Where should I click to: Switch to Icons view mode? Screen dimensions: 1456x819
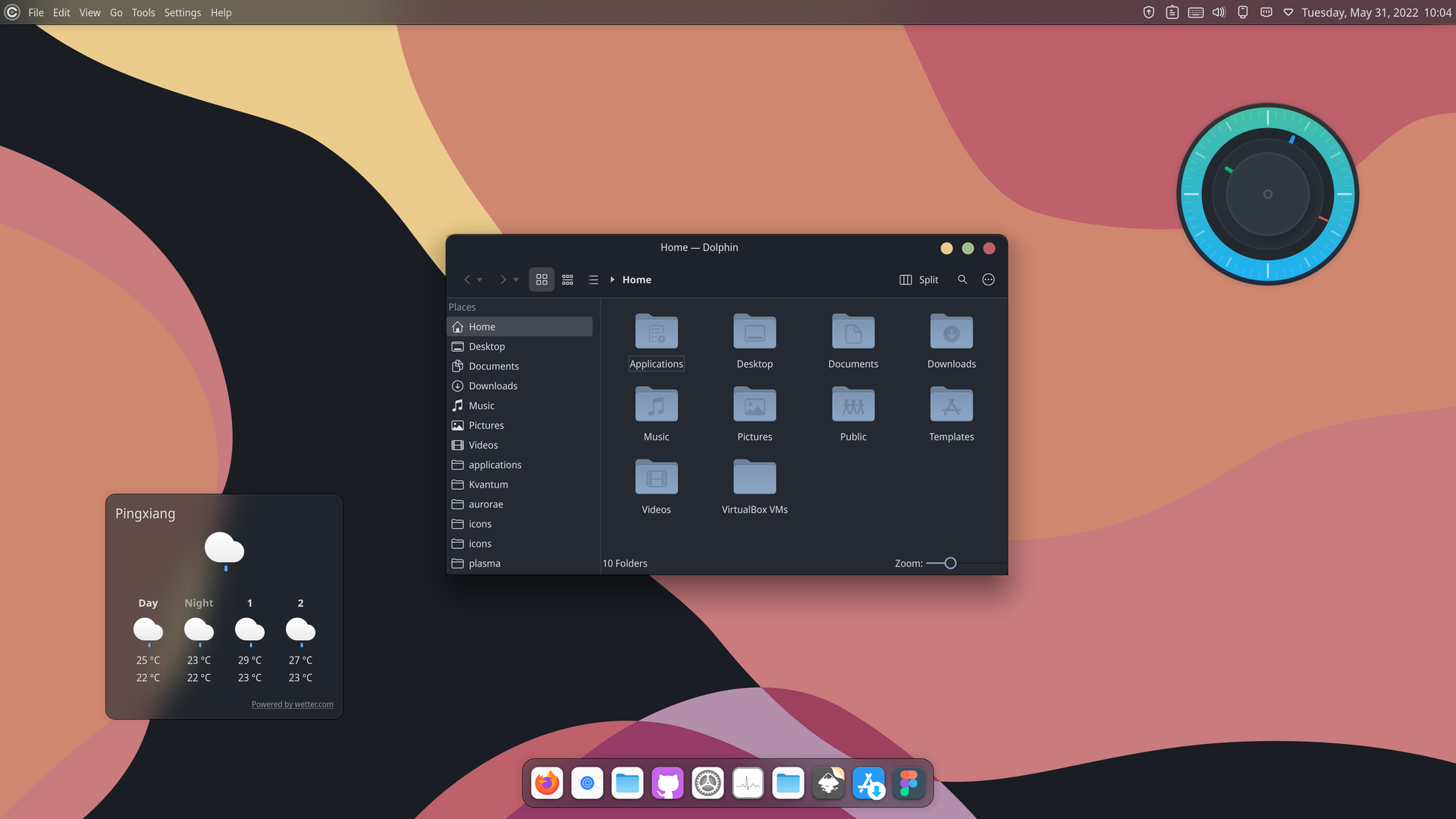(541, 280)
